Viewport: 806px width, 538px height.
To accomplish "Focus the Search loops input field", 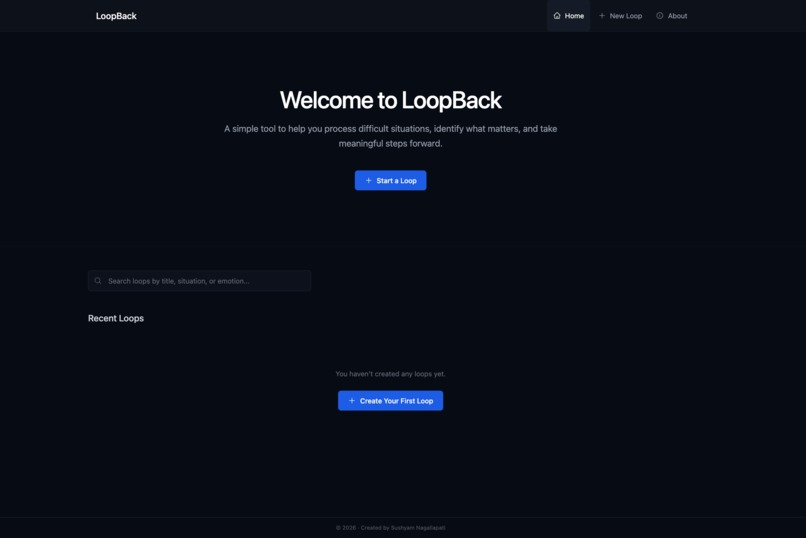I will pos(199,281).
